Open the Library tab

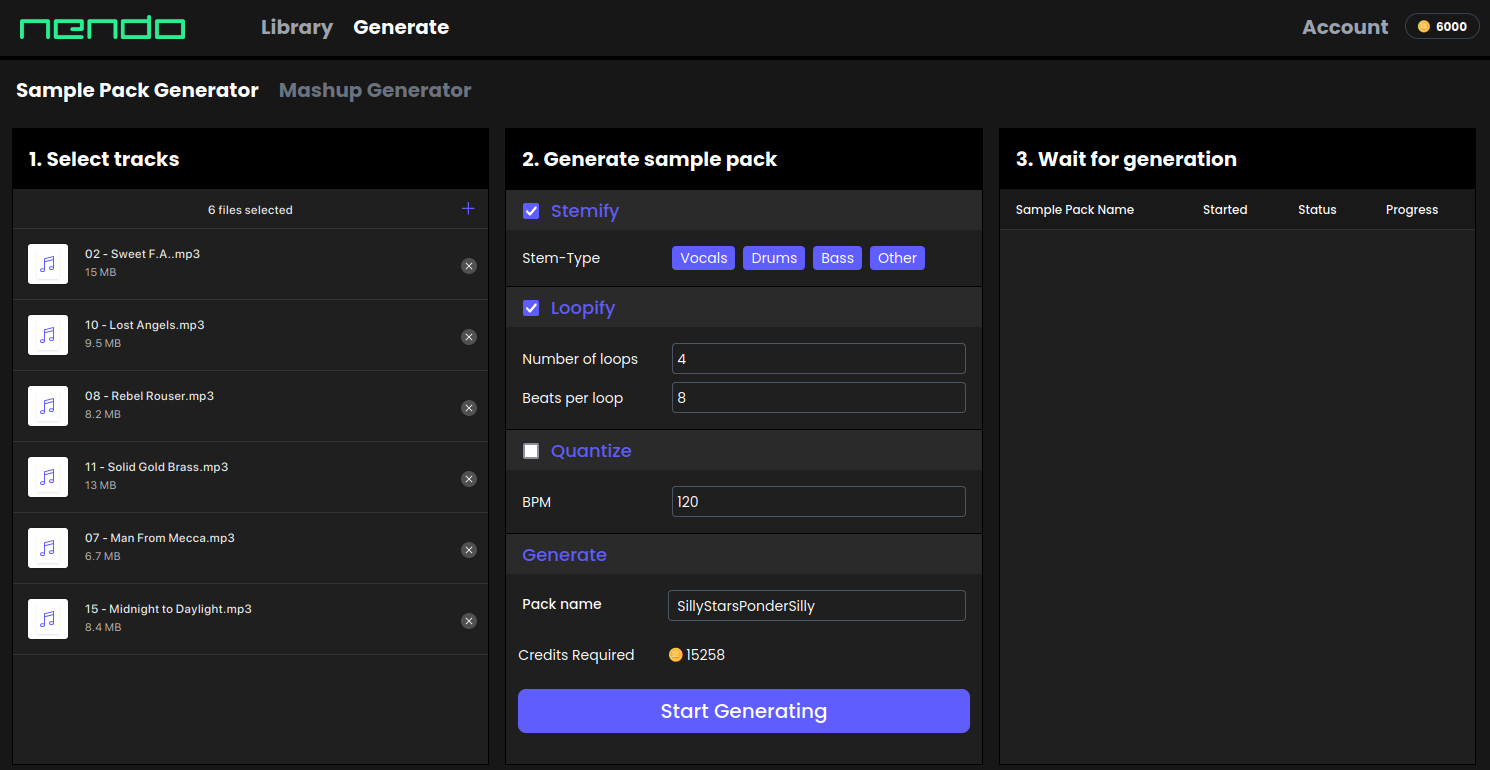point(297,28)
